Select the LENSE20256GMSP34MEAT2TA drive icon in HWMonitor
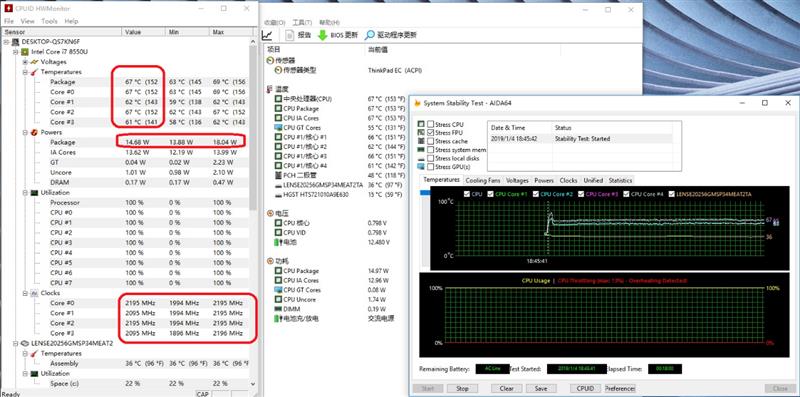 tap(25, 343)
